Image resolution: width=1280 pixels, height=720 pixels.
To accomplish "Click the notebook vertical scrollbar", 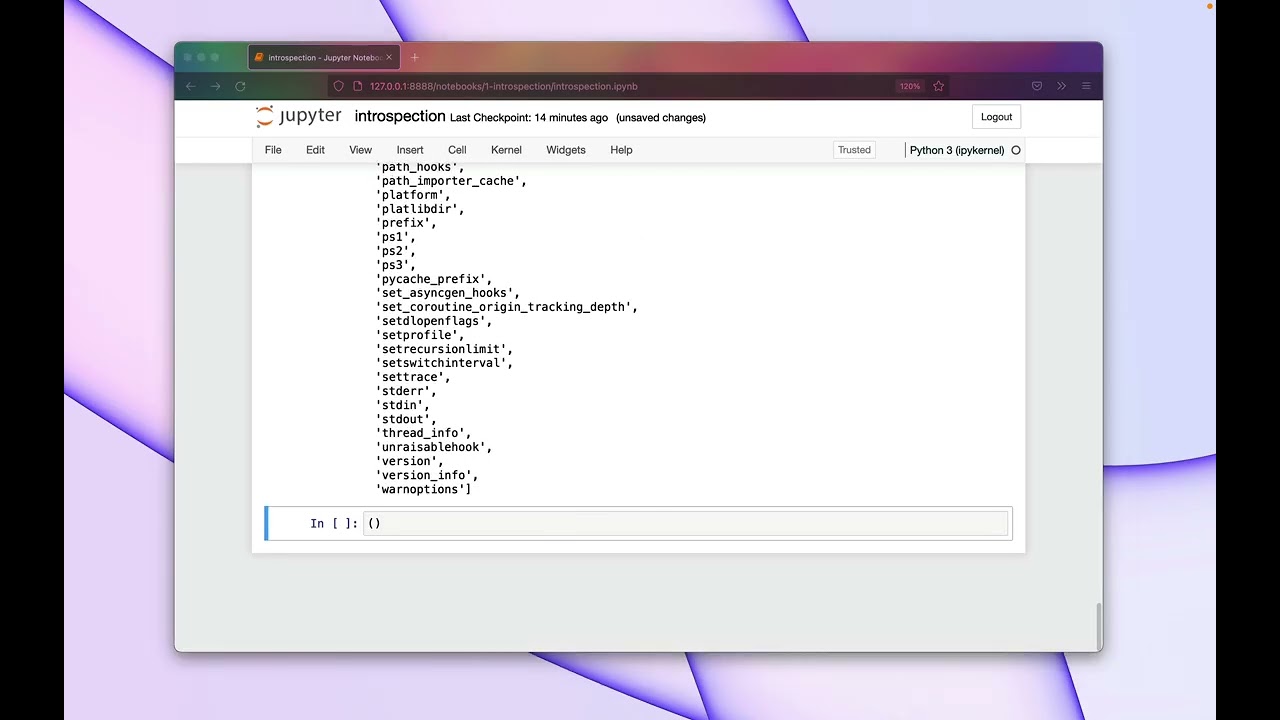I will 1097,626.
